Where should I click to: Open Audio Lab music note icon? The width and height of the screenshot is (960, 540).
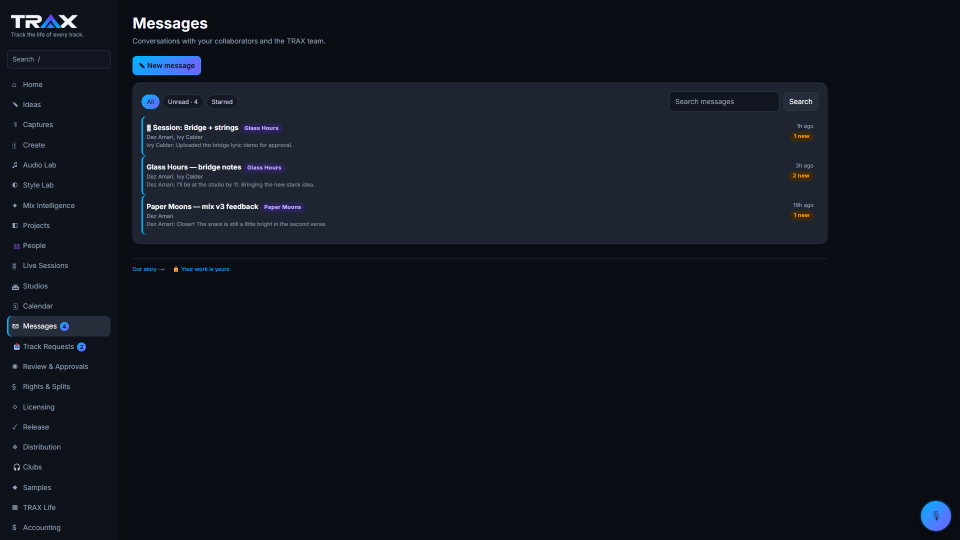(x=15, y=165)
